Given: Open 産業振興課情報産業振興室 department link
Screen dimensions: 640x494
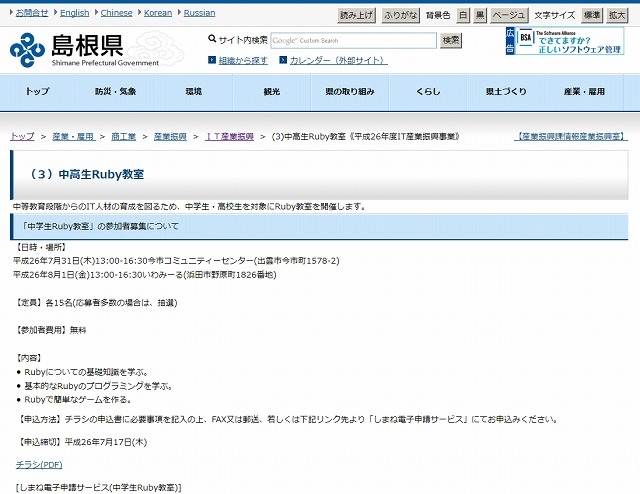Looking at the screenshot, I should tap(571, 136).
